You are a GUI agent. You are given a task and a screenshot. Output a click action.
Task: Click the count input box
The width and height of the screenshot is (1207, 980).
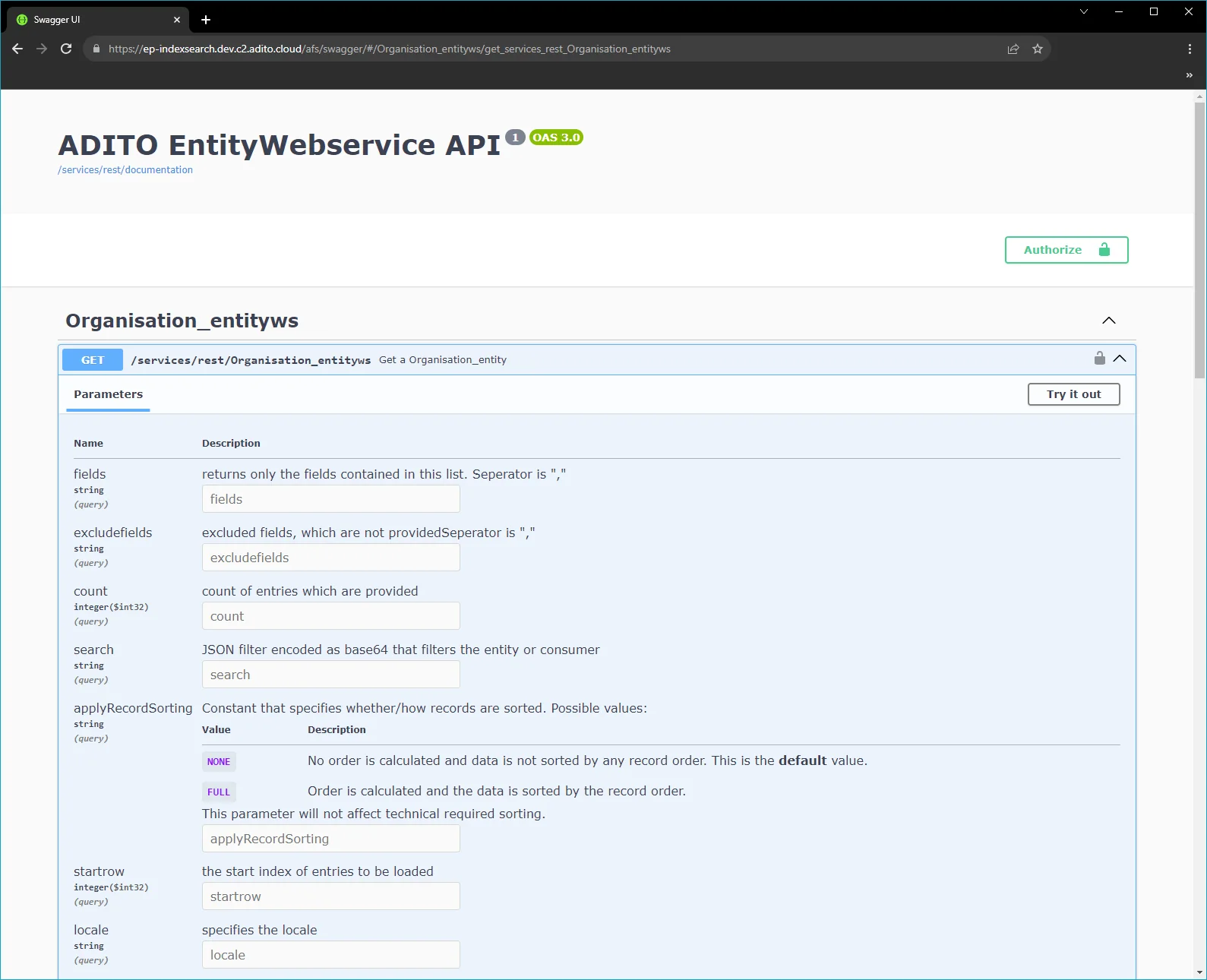(331, 616)
